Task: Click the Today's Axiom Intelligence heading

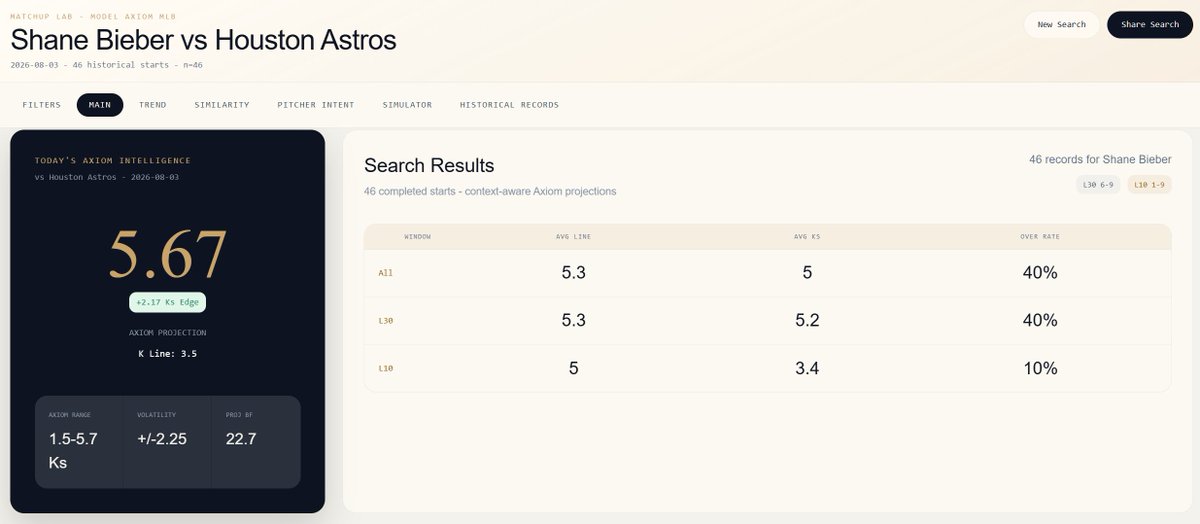Action: point(112,160)
